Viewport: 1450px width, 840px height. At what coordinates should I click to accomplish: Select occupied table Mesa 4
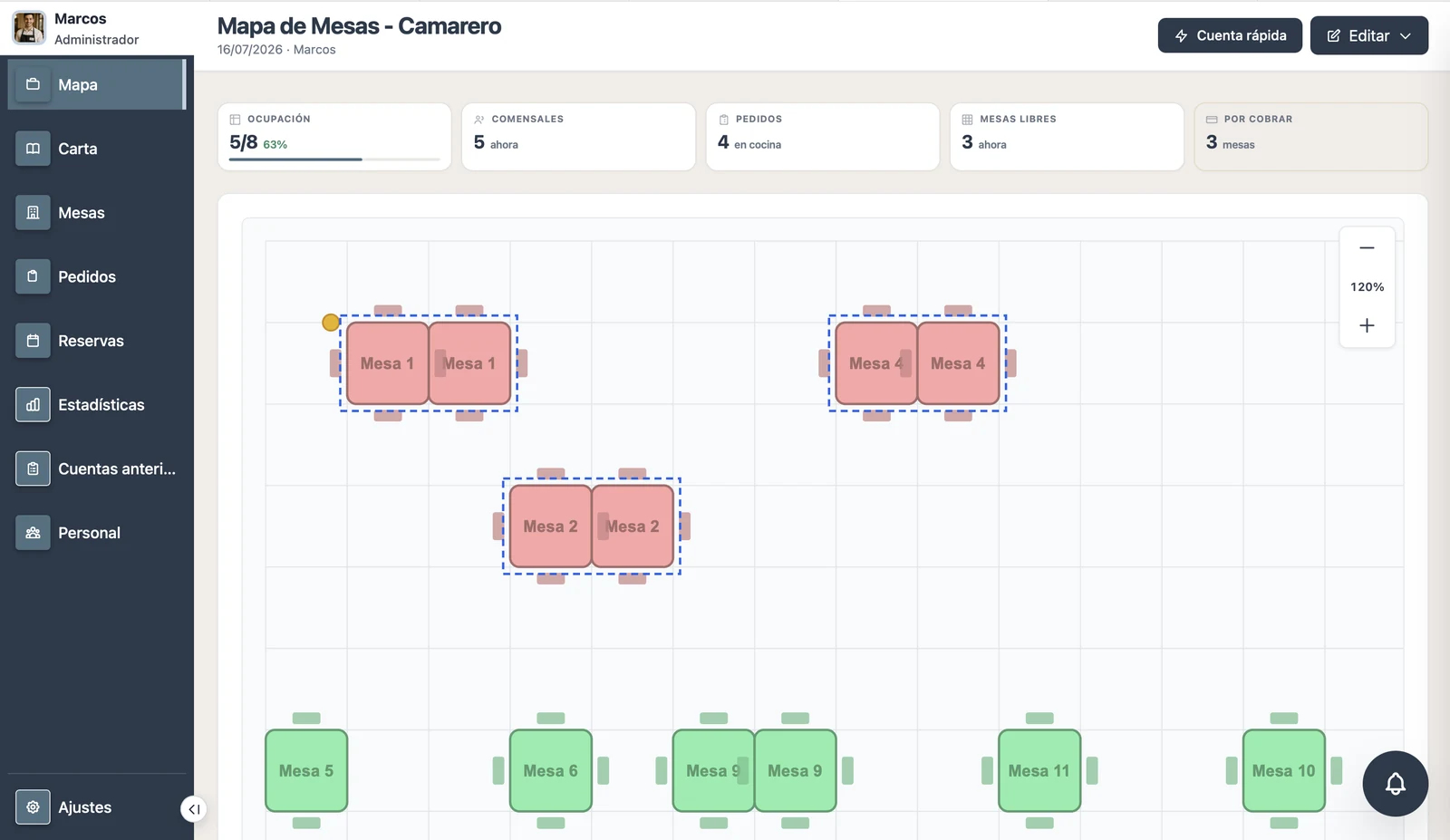[917, 363]
